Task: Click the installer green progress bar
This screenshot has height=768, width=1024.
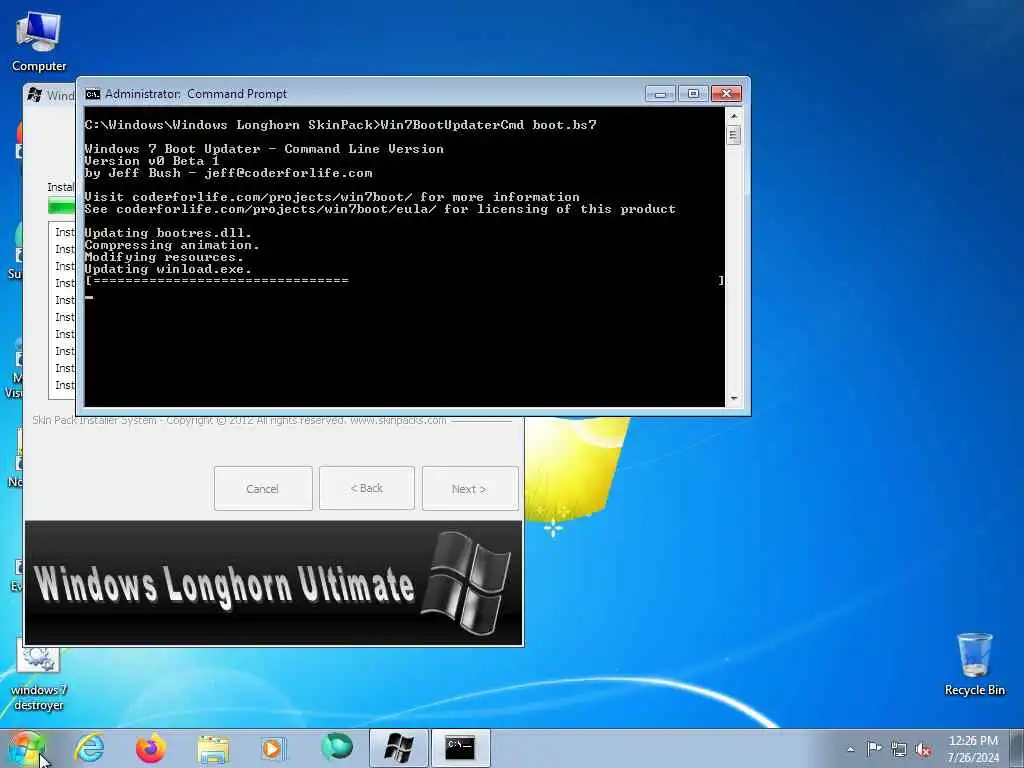Action: click(61, 206)
